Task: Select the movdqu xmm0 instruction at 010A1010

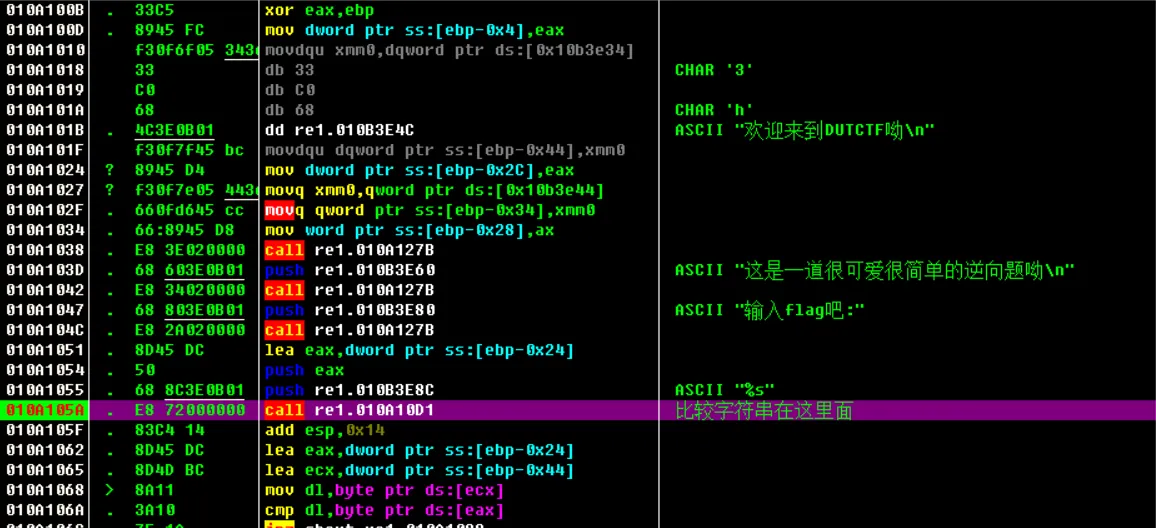Action: click(449, 50)
